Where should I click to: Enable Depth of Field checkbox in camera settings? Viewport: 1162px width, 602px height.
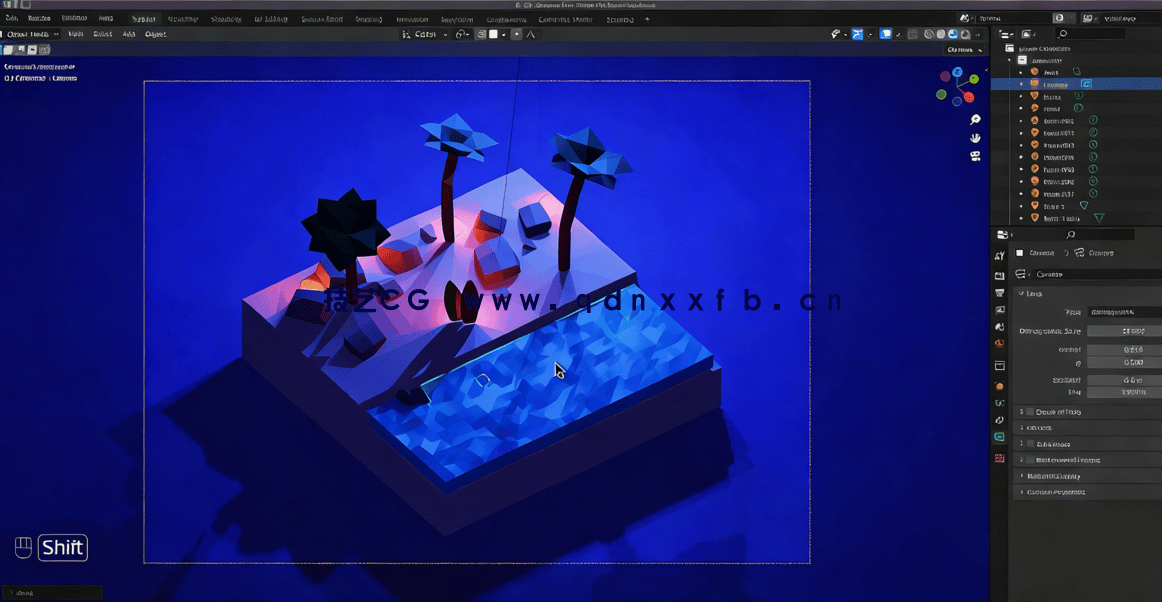[x=1028, y=411]
